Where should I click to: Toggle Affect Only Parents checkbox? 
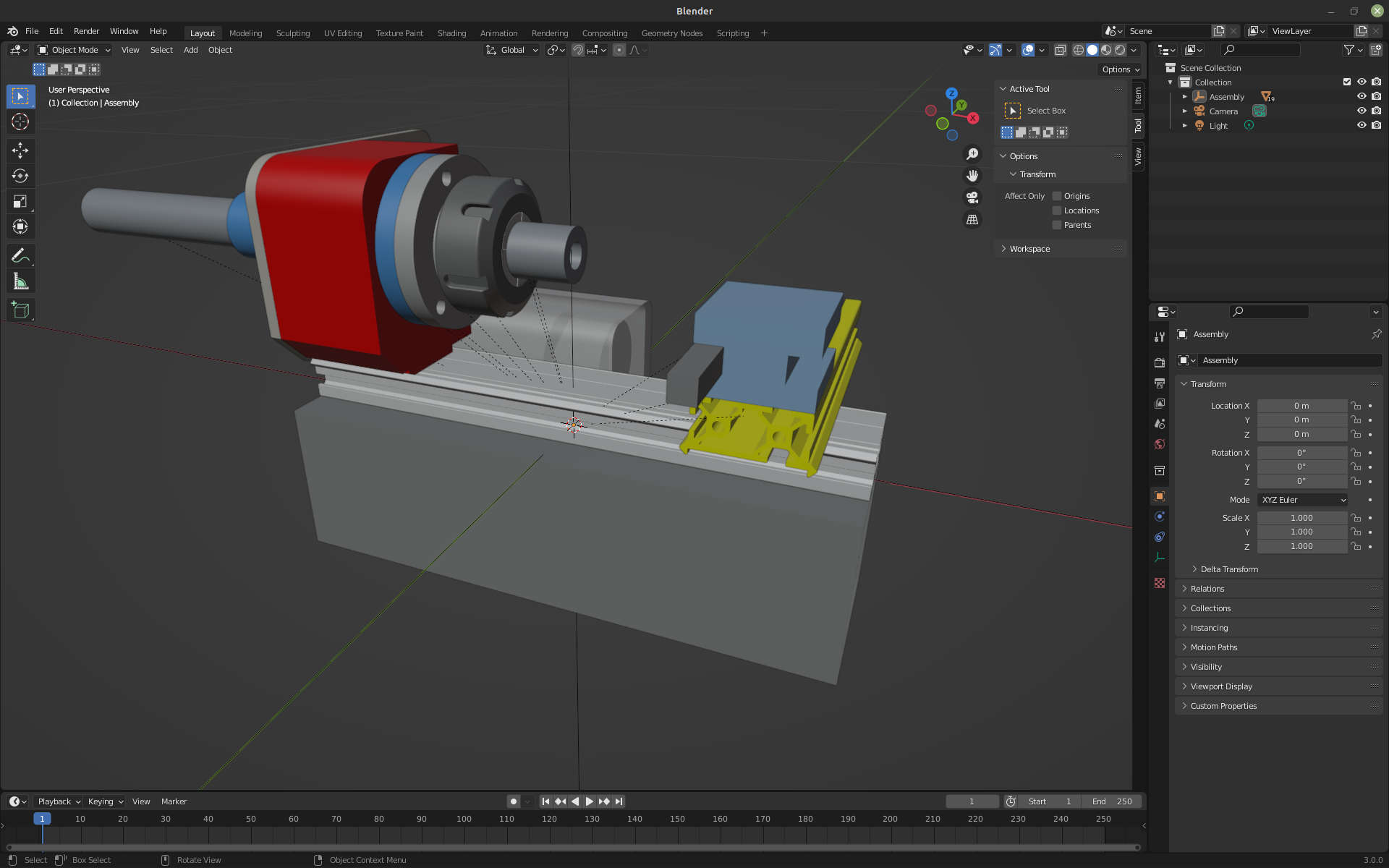pos(1057,225)
